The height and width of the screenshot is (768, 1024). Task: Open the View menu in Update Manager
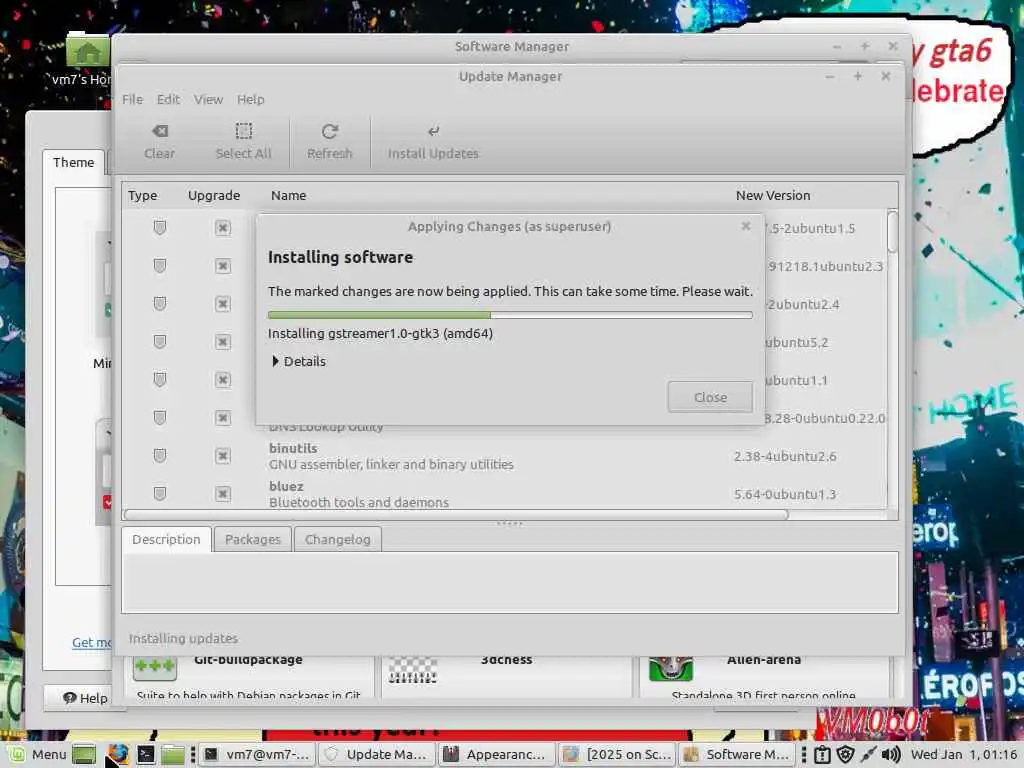point(208,99)
